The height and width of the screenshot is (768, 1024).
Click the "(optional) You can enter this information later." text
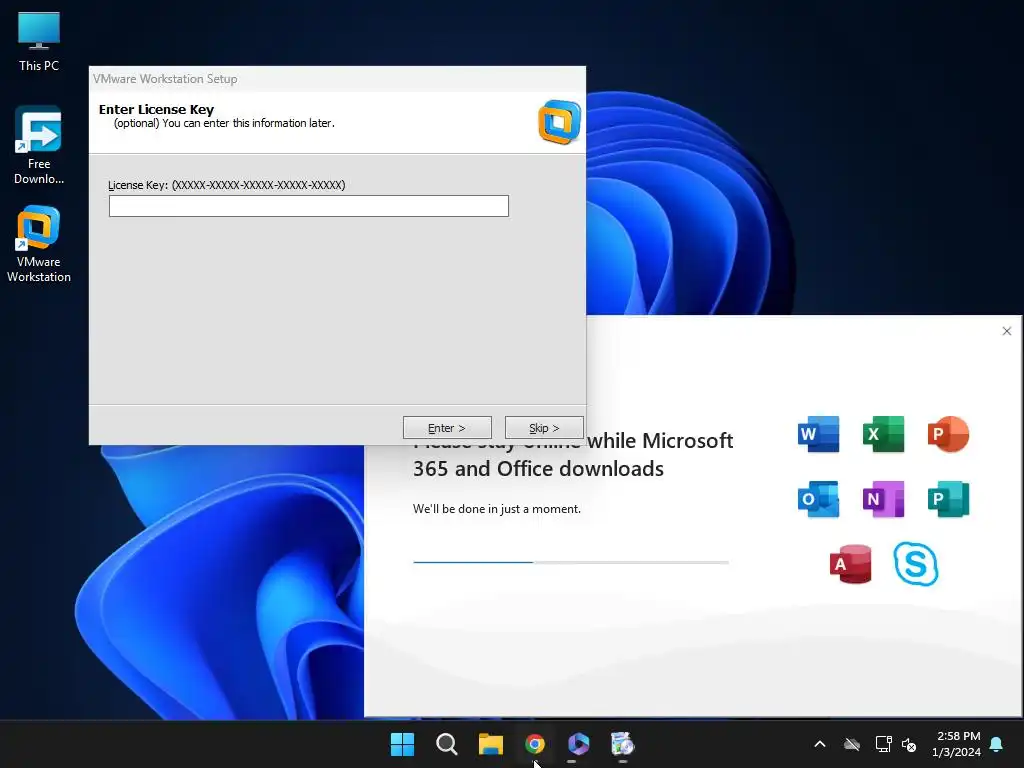tap(224, 123)
